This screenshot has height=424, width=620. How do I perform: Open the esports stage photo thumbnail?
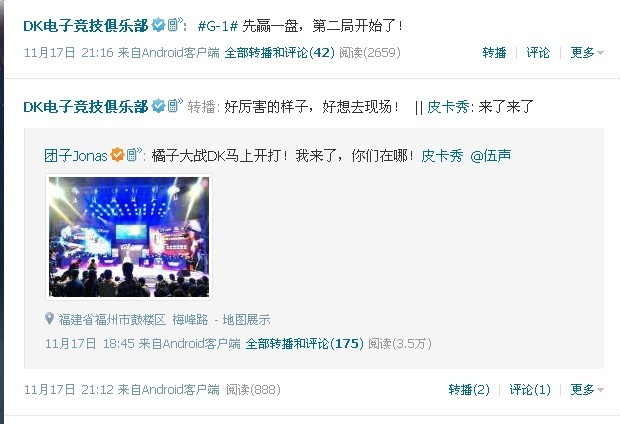pyautogui.click(x=129, y=237)
